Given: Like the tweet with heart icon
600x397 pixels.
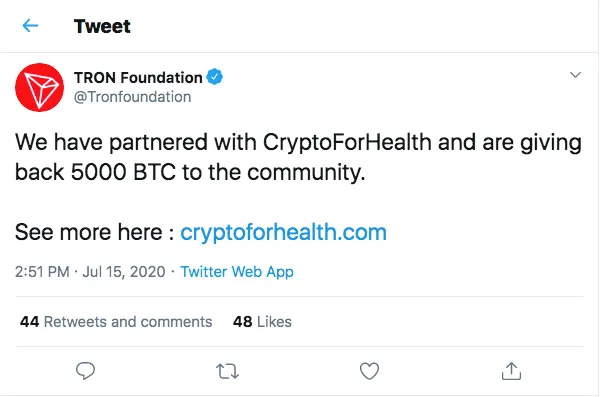Looking at the screenshot, I should [369, 371].
